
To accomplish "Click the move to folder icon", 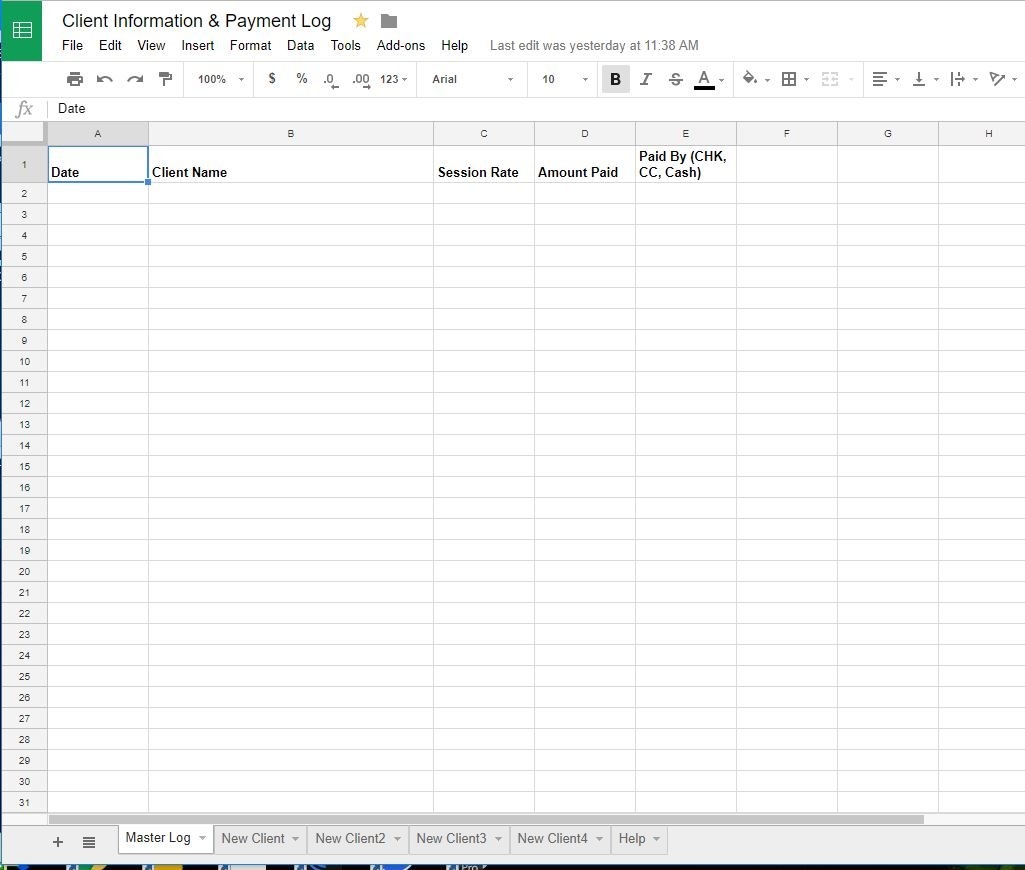I will click(389, 22).
